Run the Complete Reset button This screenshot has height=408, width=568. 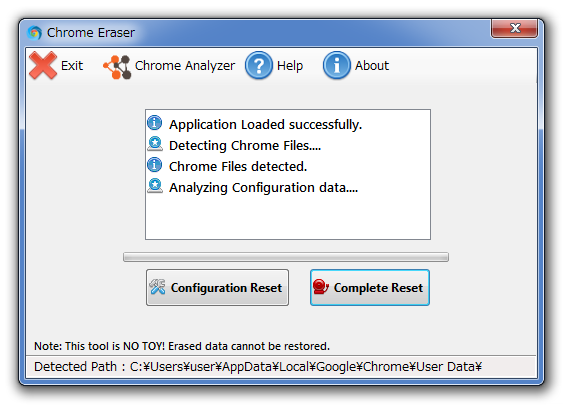point(370,288)
